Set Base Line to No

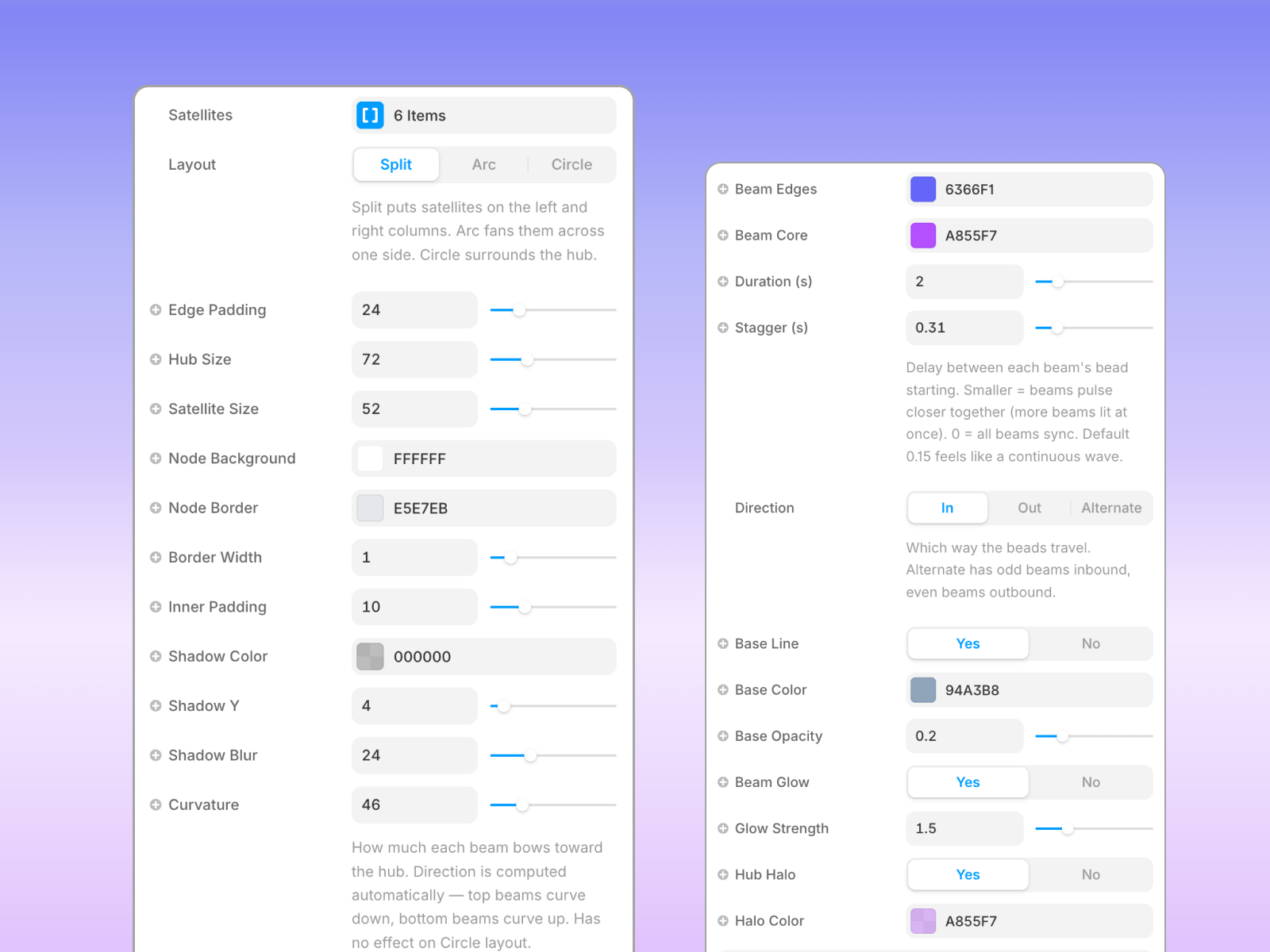tap(1090, 643)
